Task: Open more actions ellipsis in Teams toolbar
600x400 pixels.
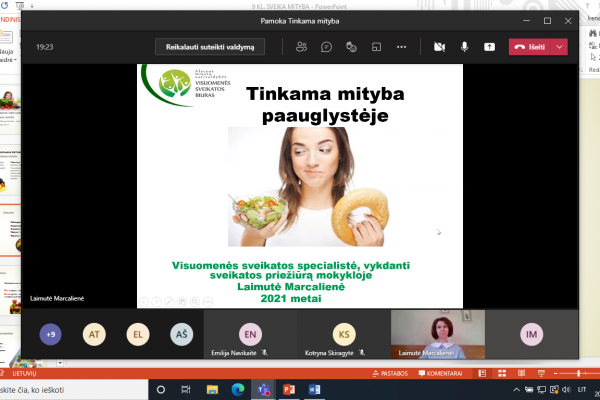Action: (401, 47)
